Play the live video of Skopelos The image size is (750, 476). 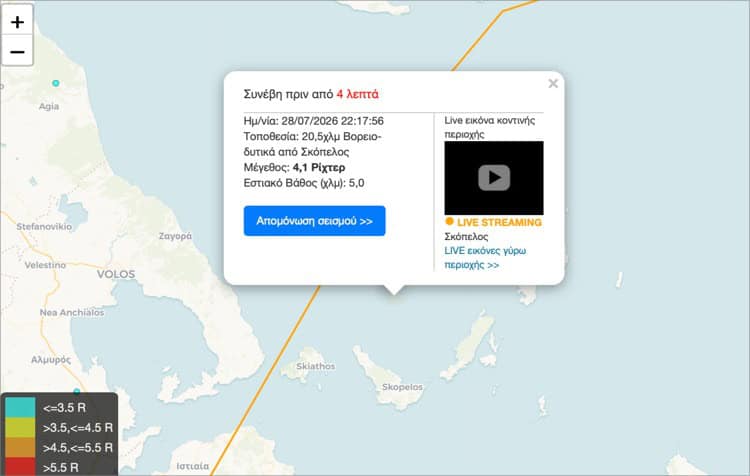494,177
